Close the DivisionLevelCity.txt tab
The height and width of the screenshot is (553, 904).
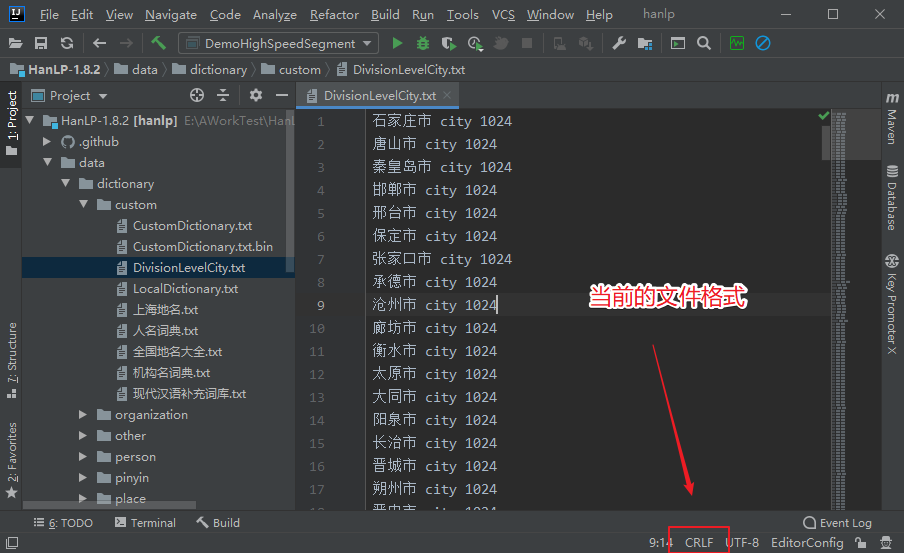pyautogui.click(x=447, y=95)
